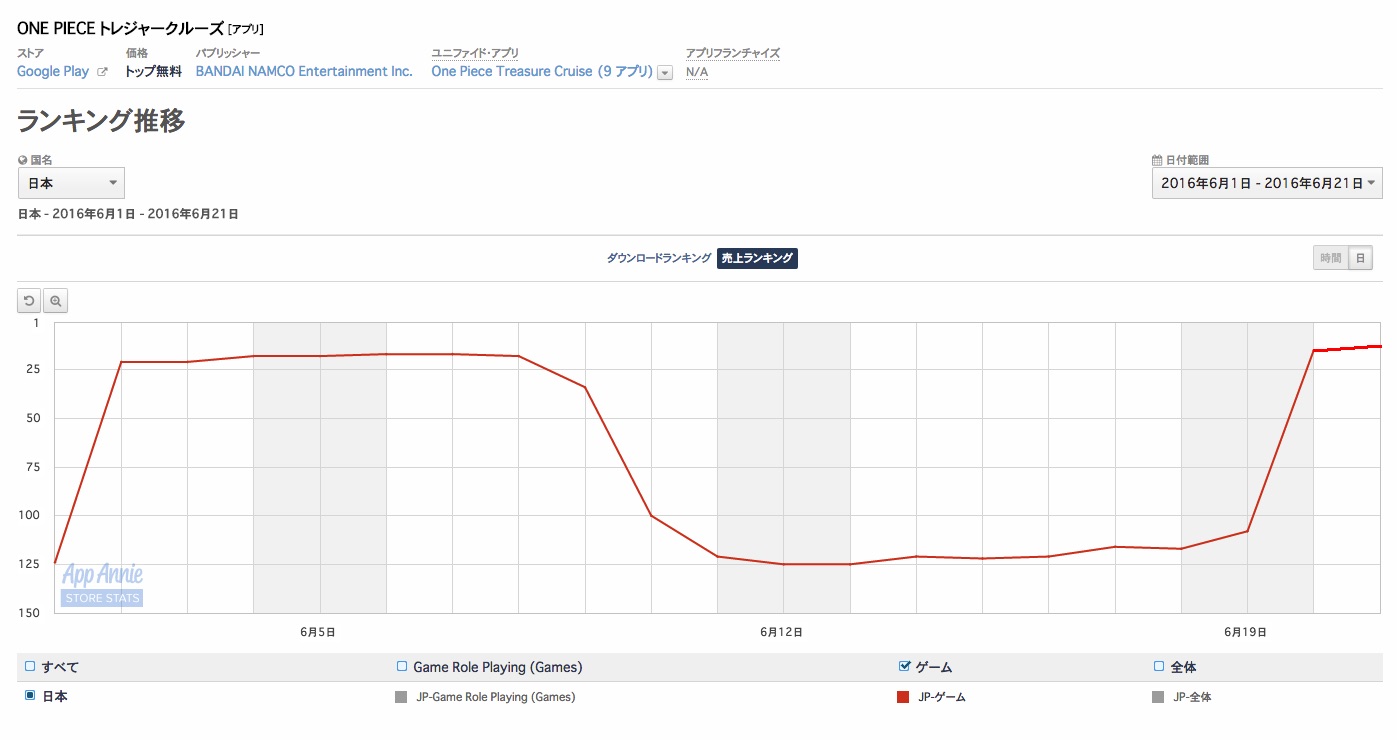Switch chart granularity to 日

pyautogui.click(x=1360, y=258)
